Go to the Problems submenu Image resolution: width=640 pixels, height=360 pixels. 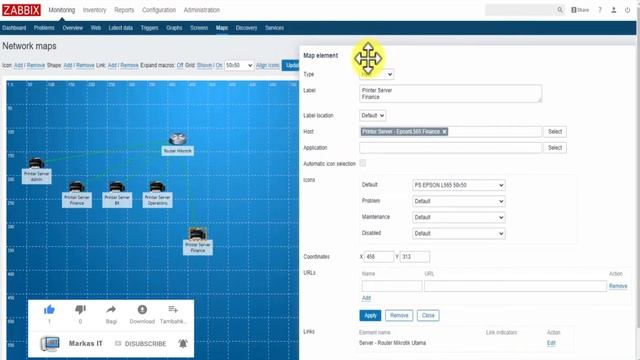click(44, 28)
